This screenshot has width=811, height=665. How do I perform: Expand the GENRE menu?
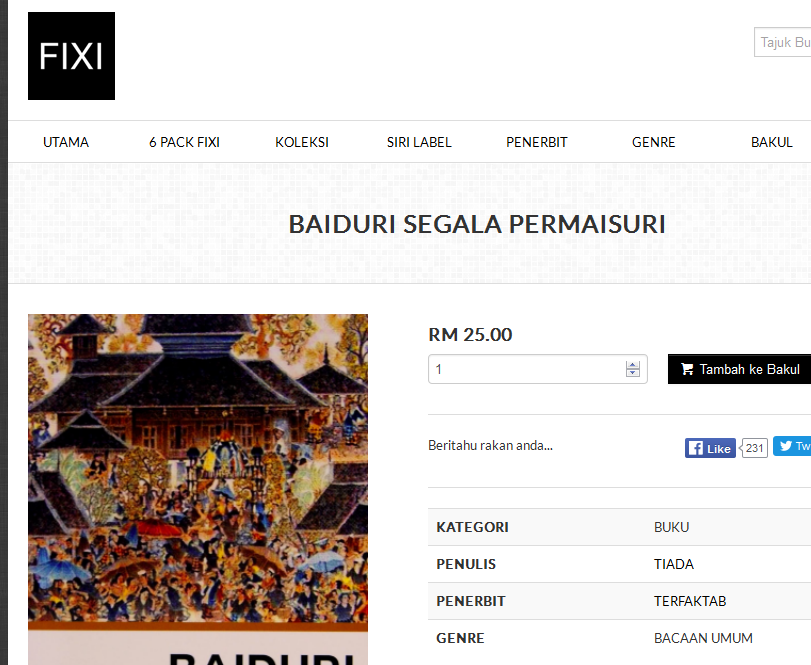(x=653, y=142)
